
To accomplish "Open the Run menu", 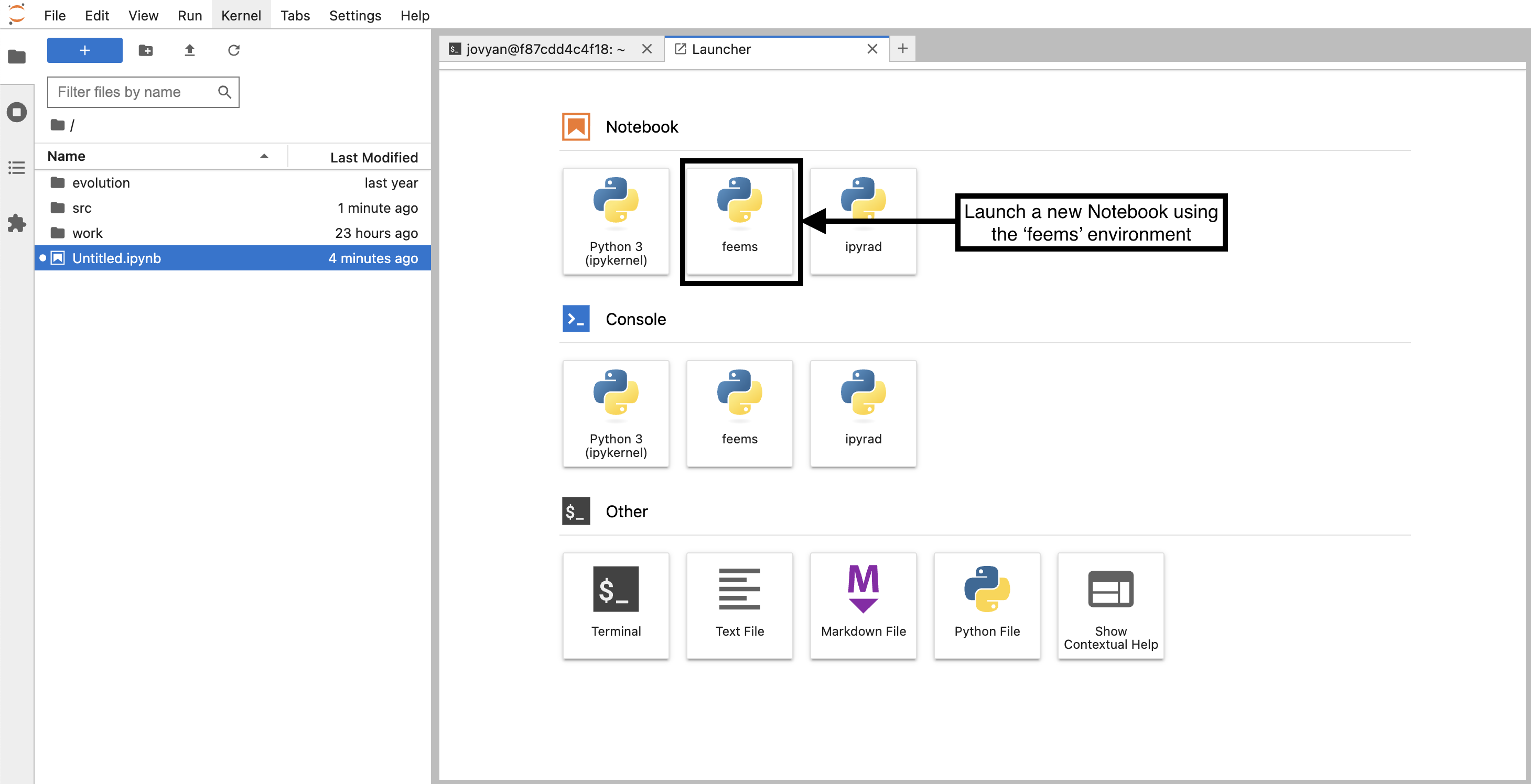I will pos(190,15).
